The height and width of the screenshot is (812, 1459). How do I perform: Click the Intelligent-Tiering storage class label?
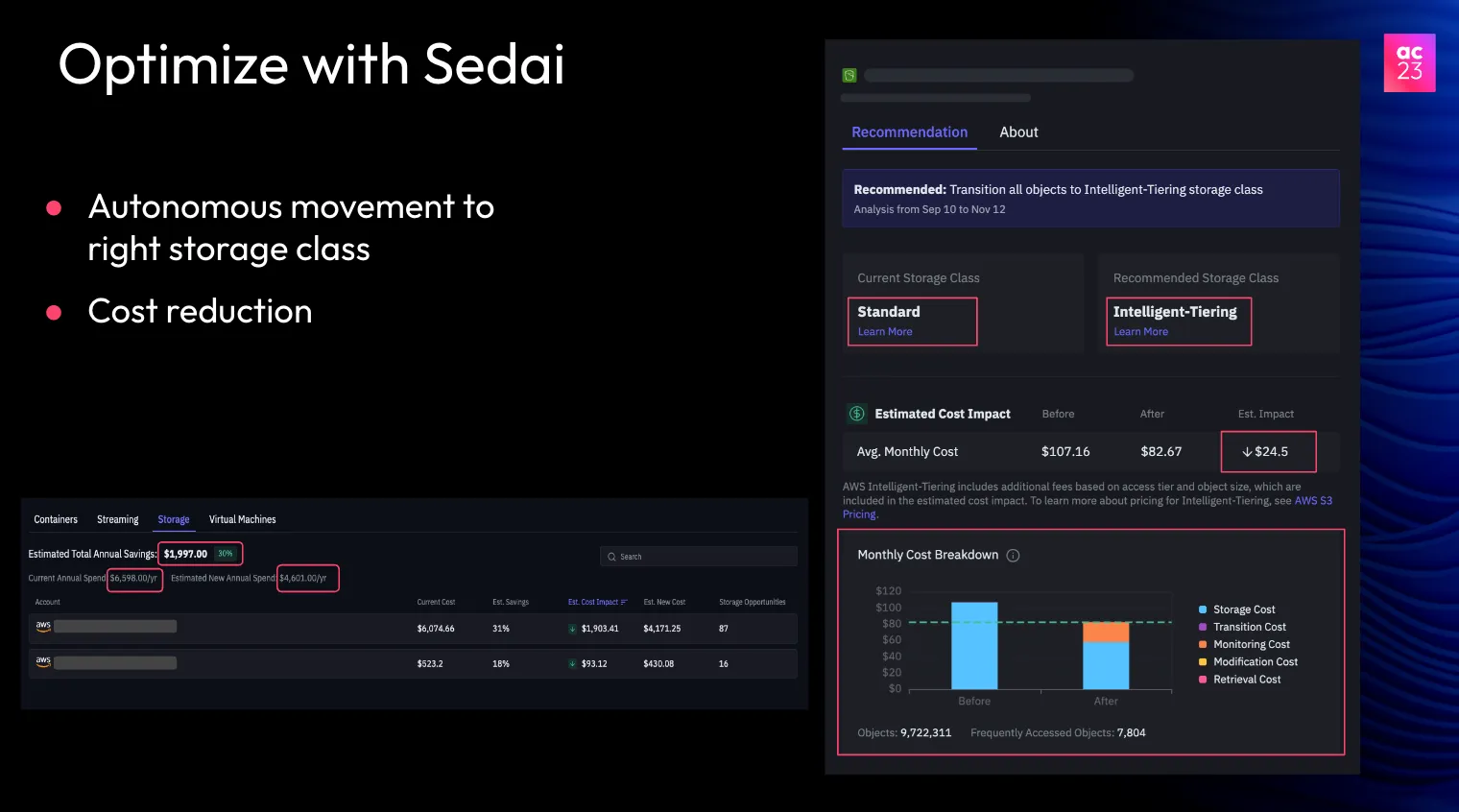click(1175, 312)
